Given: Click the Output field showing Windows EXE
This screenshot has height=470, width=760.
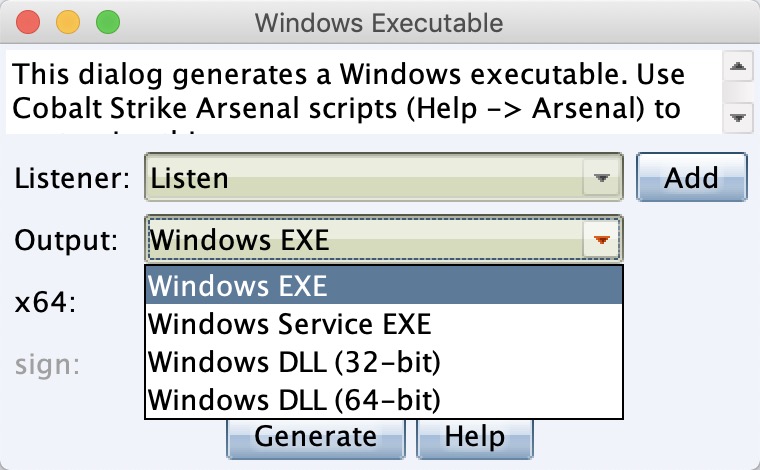Looking at the screenshot, I should (x=384, y=239).
